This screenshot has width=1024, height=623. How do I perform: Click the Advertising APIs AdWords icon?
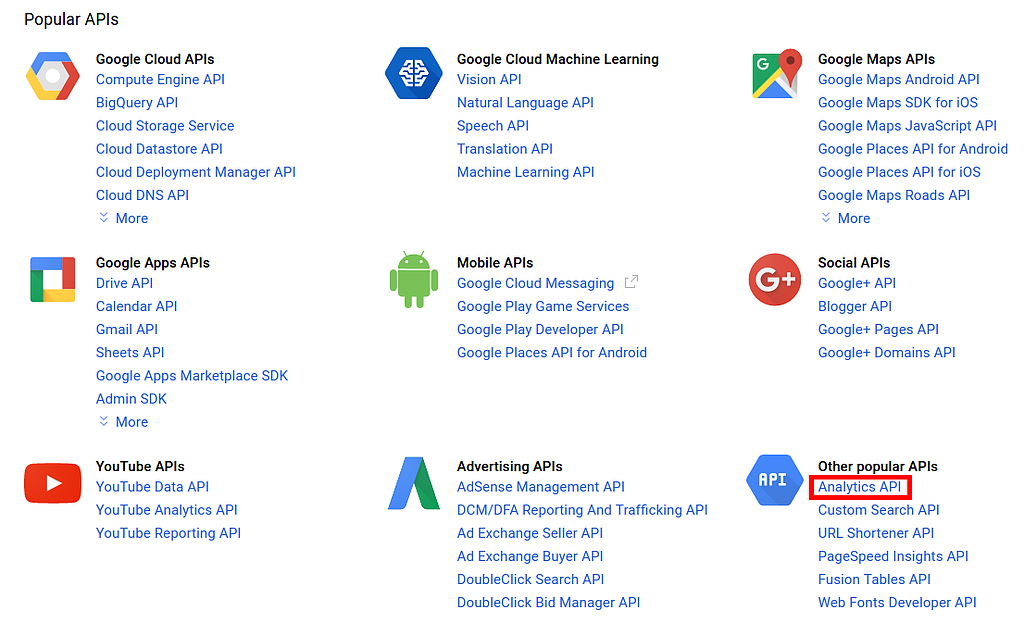[x=413, y=484]
